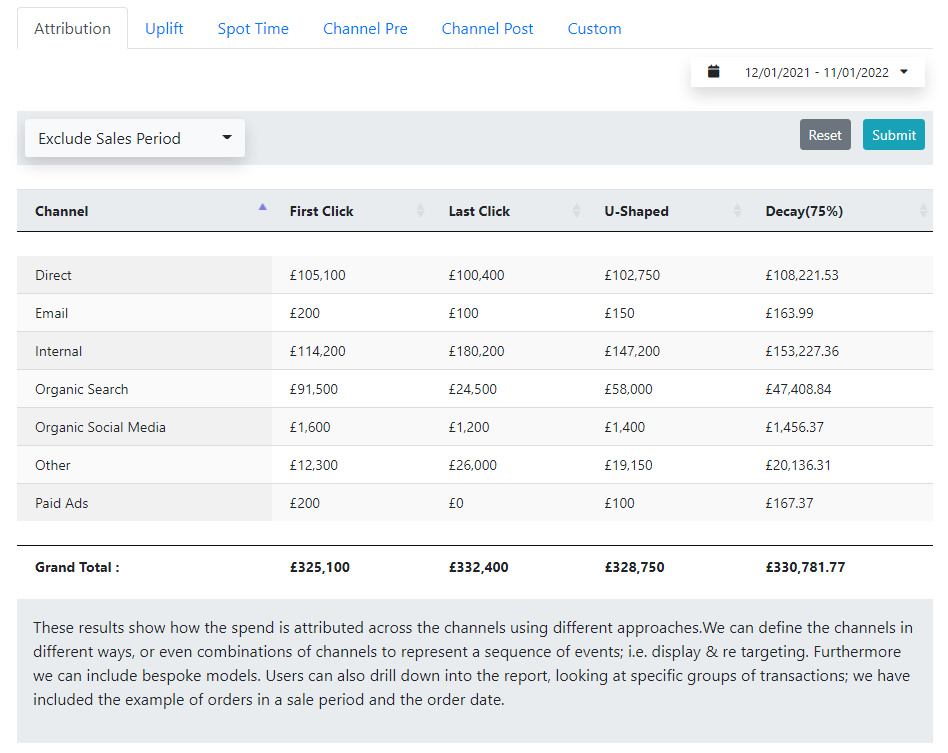Open date range 12/01/2021 - 11/01/2022 picker
Image resolution: width=948 pixels, height=753 pixels.
click(808, 72)
